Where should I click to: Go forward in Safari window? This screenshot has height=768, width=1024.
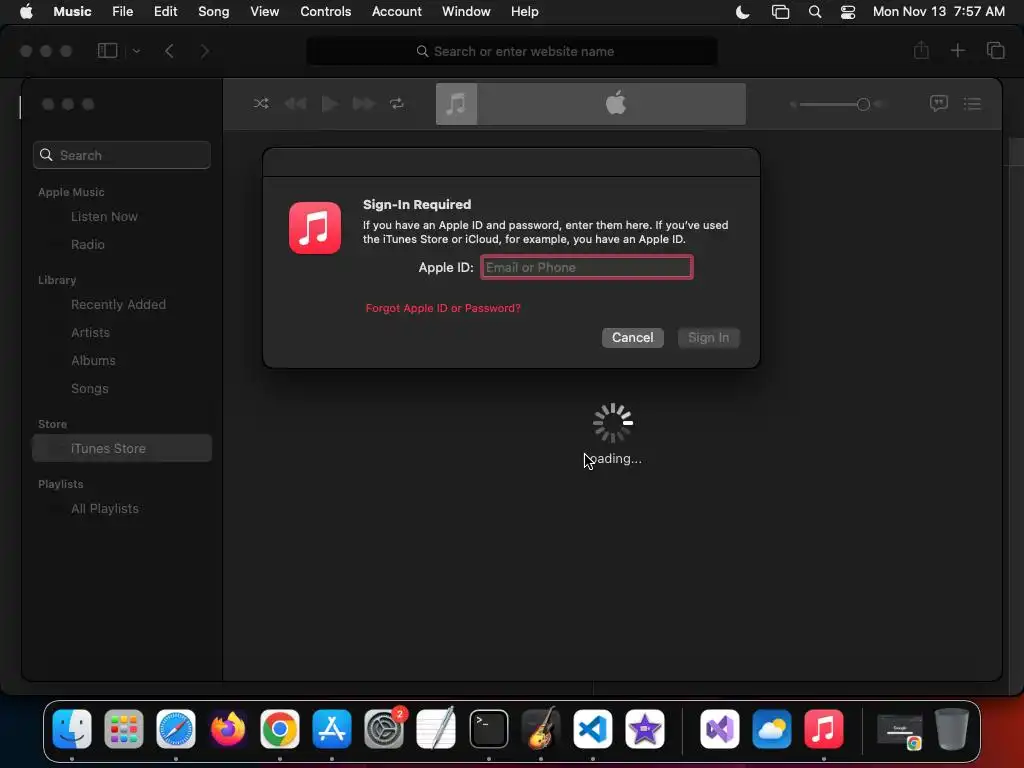point(204,51)
